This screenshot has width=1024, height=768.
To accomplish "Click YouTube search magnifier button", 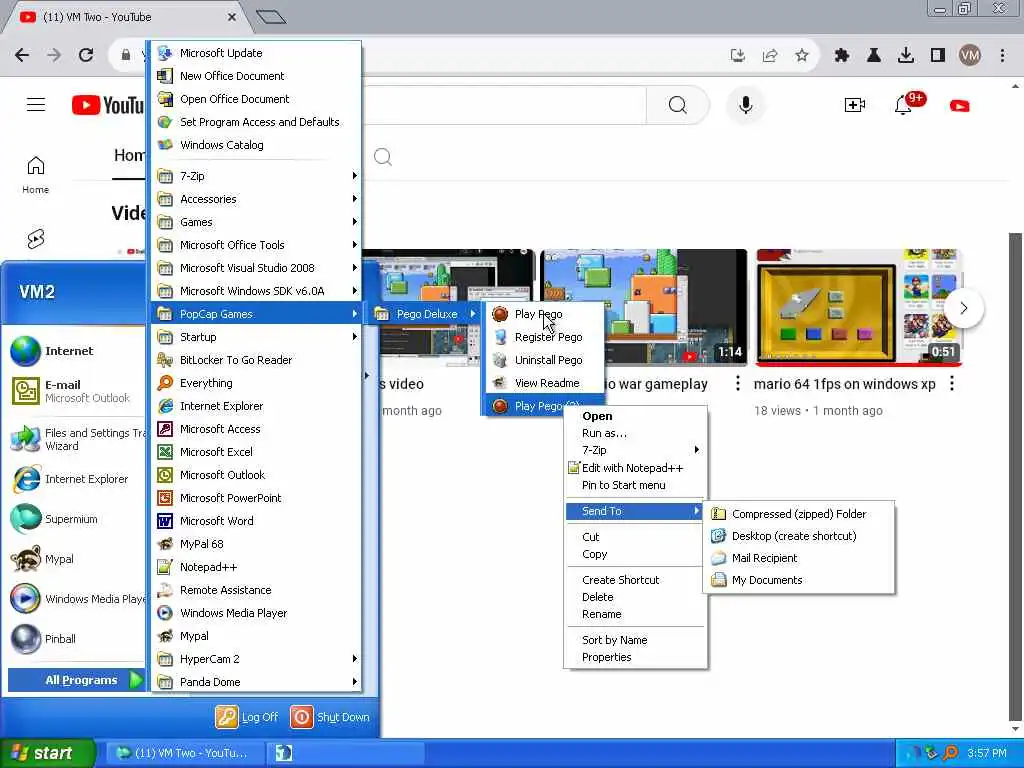I will pyautogui.click(x=678, y=105).
